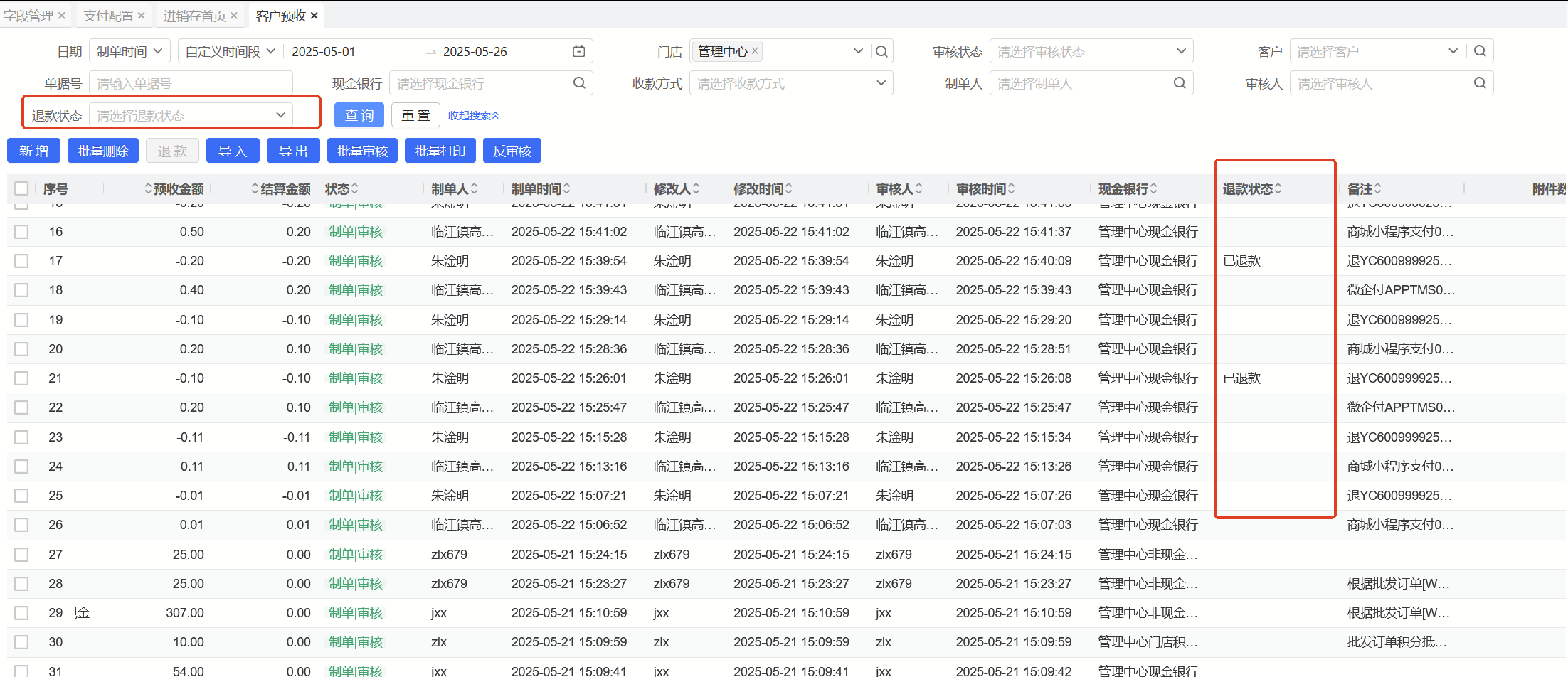Open the 自定义时间段 dropdown
This screenshot has width=1568, height=677.
[x=231, y=51]
